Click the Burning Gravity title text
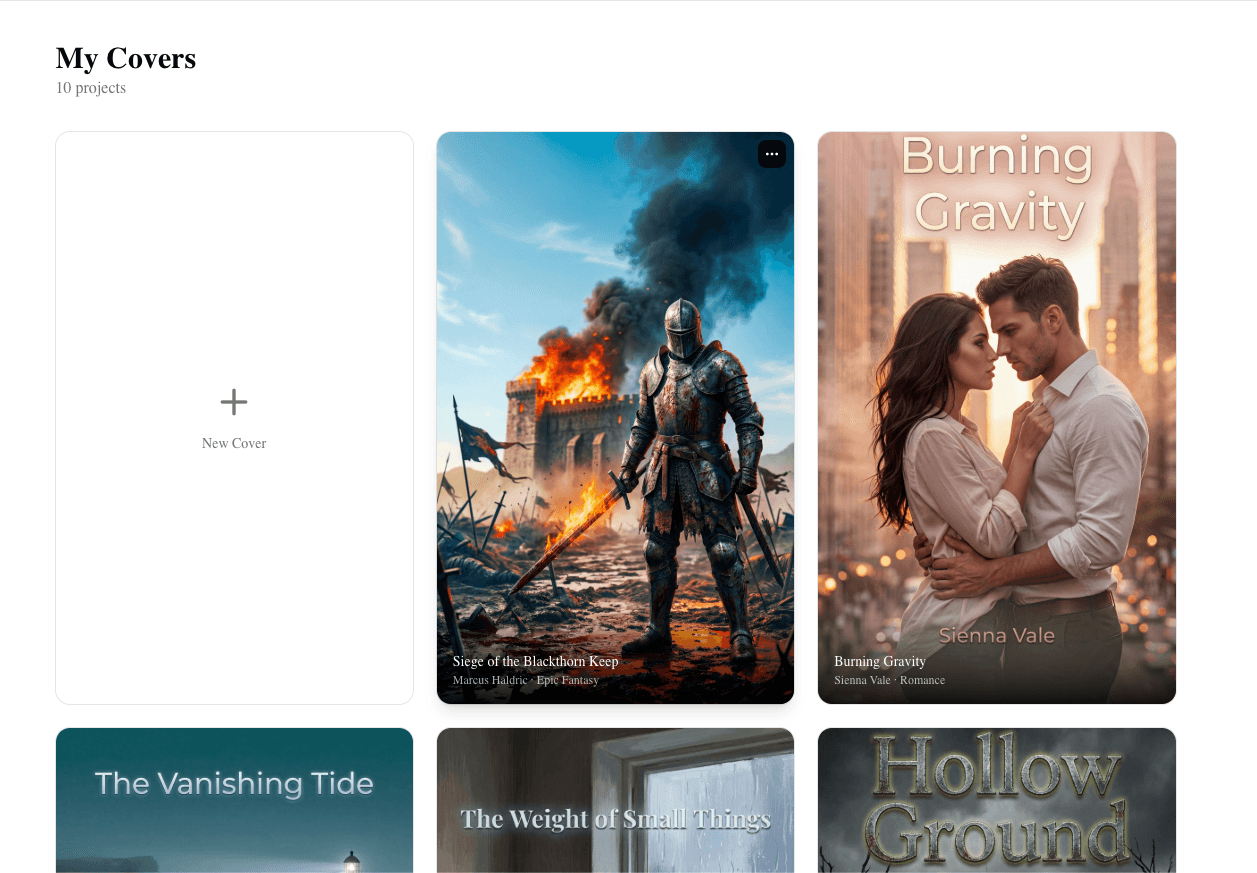Screen dimensions: 1257x873 click(x=880, y=661)
